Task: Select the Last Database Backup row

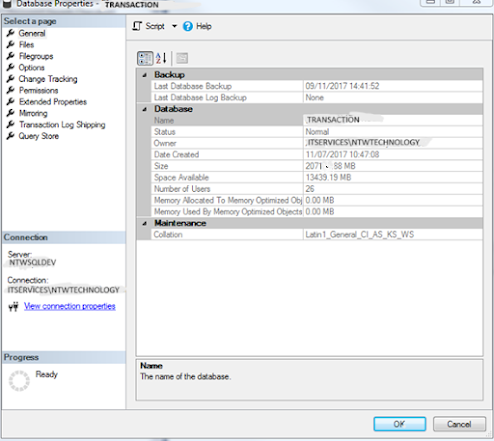Action: (317, 86)
